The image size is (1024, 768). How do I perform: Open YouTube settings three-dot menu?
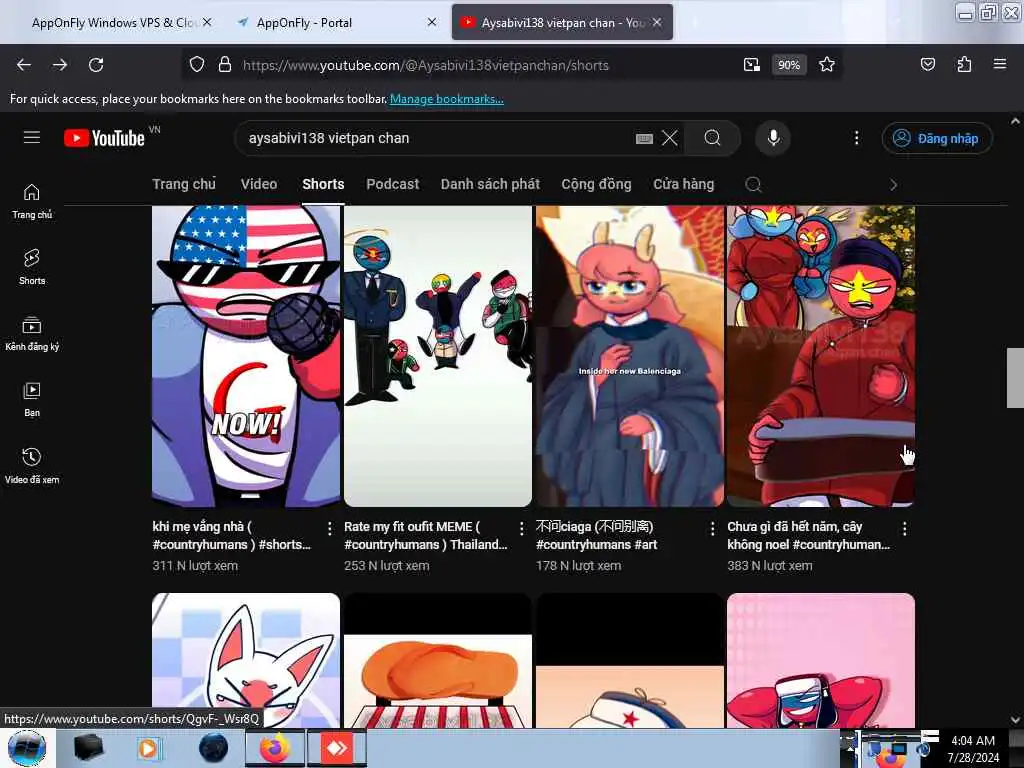pyautogui.click(x=857, y=138)
